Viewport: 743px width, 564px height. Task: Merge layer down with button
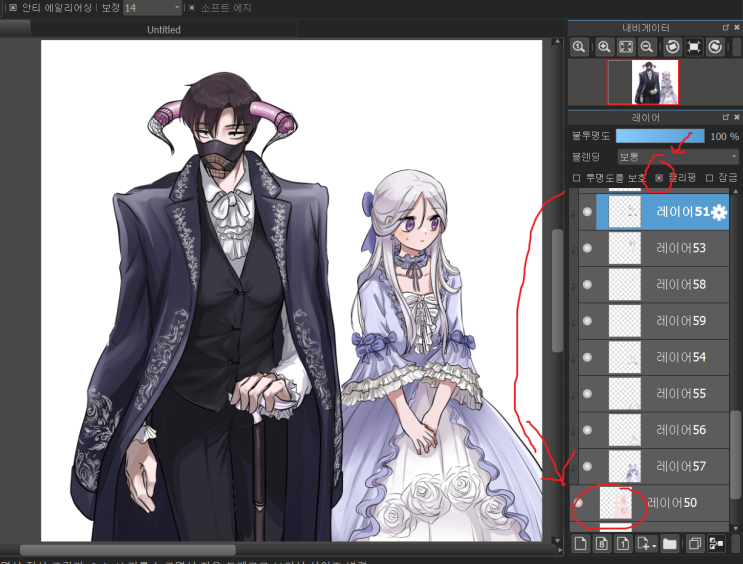(716, 543)
